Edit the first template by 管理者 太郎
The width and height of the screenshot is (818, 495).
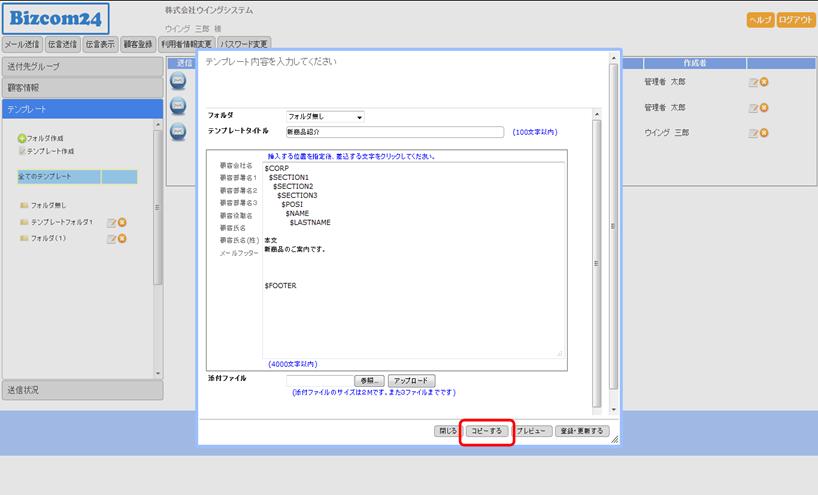coord(753,82)
